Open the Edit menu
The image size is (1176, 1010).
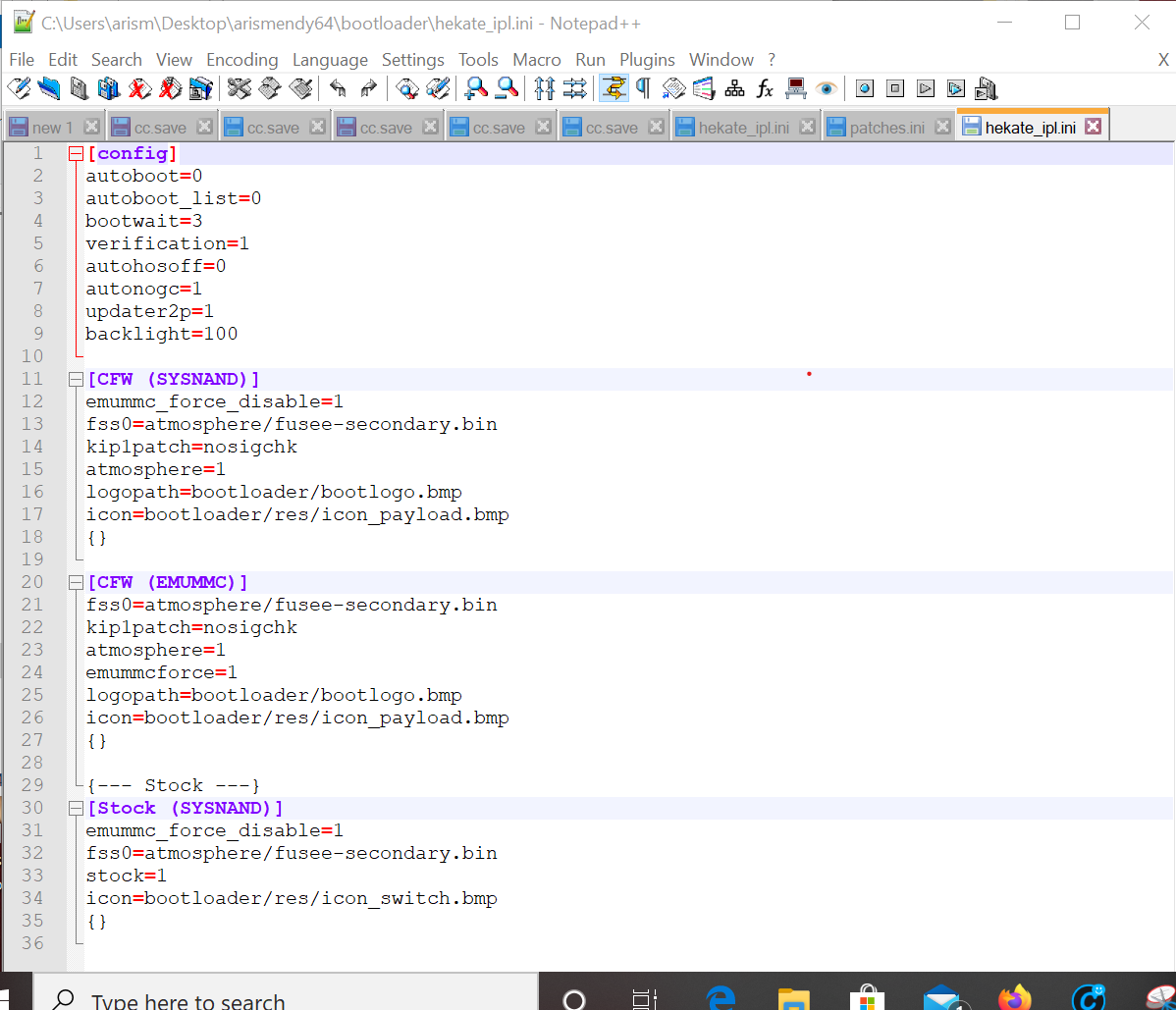63,59
